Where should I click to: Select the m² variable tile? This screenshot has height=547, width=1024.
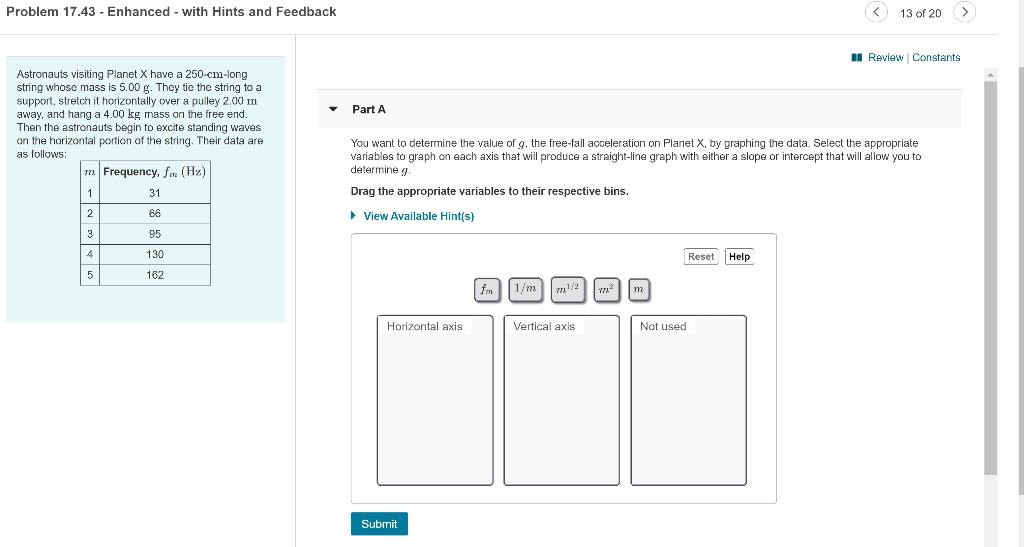pos(606,289)
